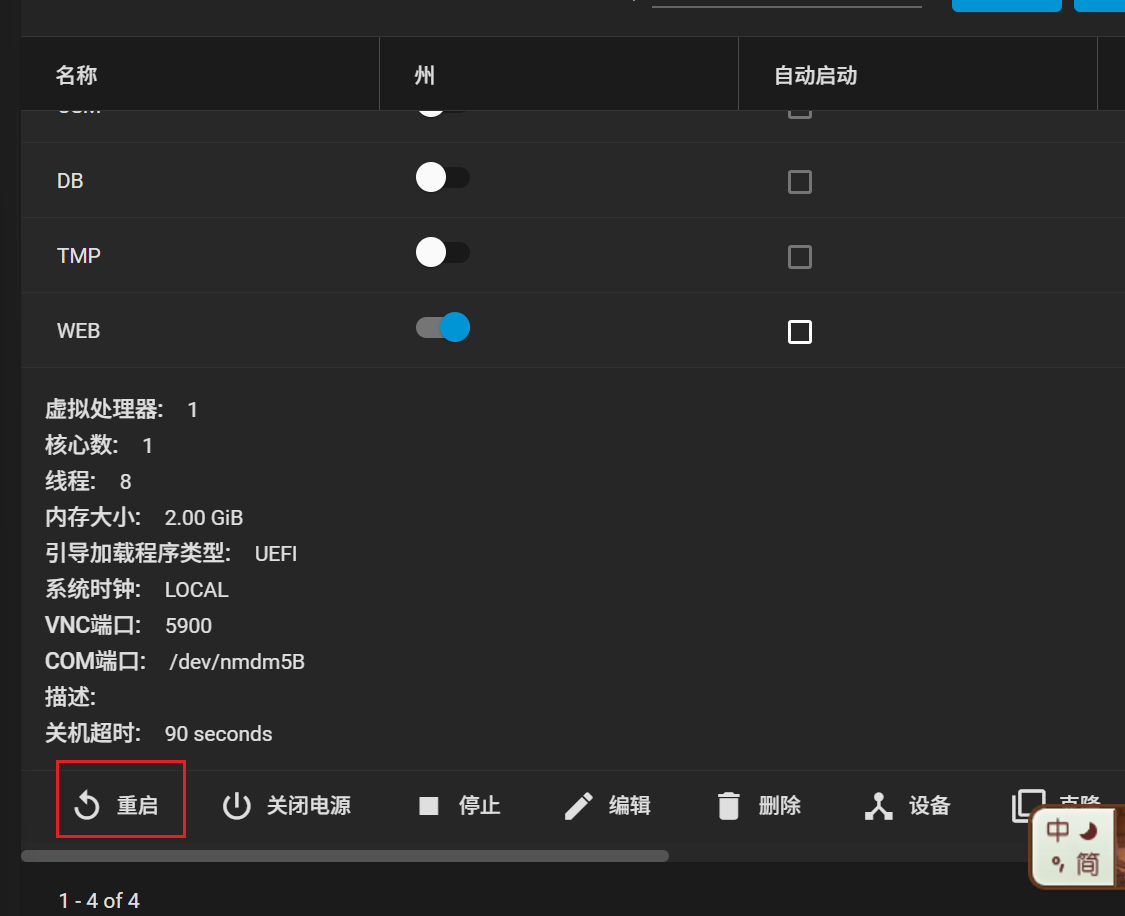Open 设备 via its device tree icon
Viewport: 1125px width, 916px height.
click(x=878, y=806)
